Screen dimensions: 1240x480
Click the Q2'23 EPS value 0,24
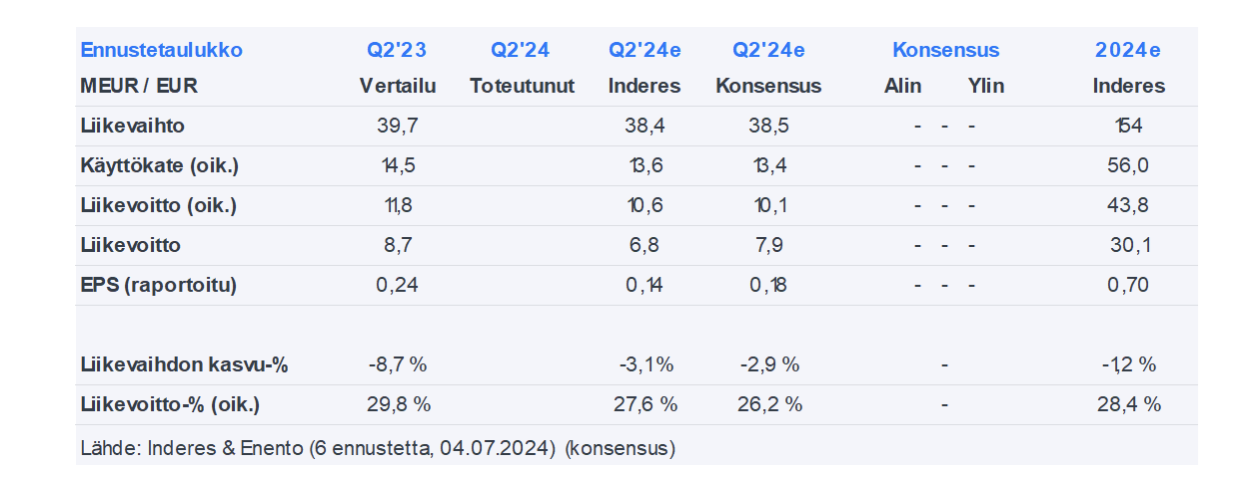pyautogui.click(x=397, y=285)
